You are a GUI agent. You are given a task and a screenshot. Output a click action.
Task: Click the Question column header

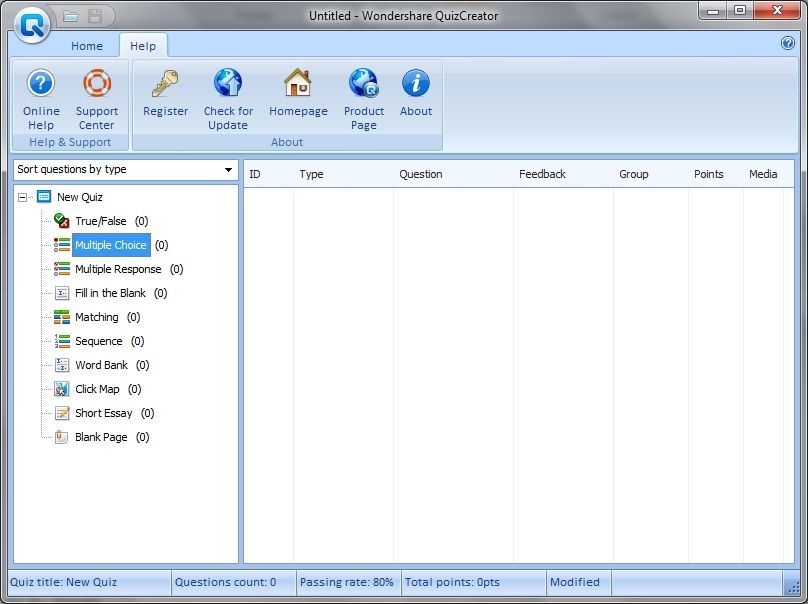click(421, 173)
